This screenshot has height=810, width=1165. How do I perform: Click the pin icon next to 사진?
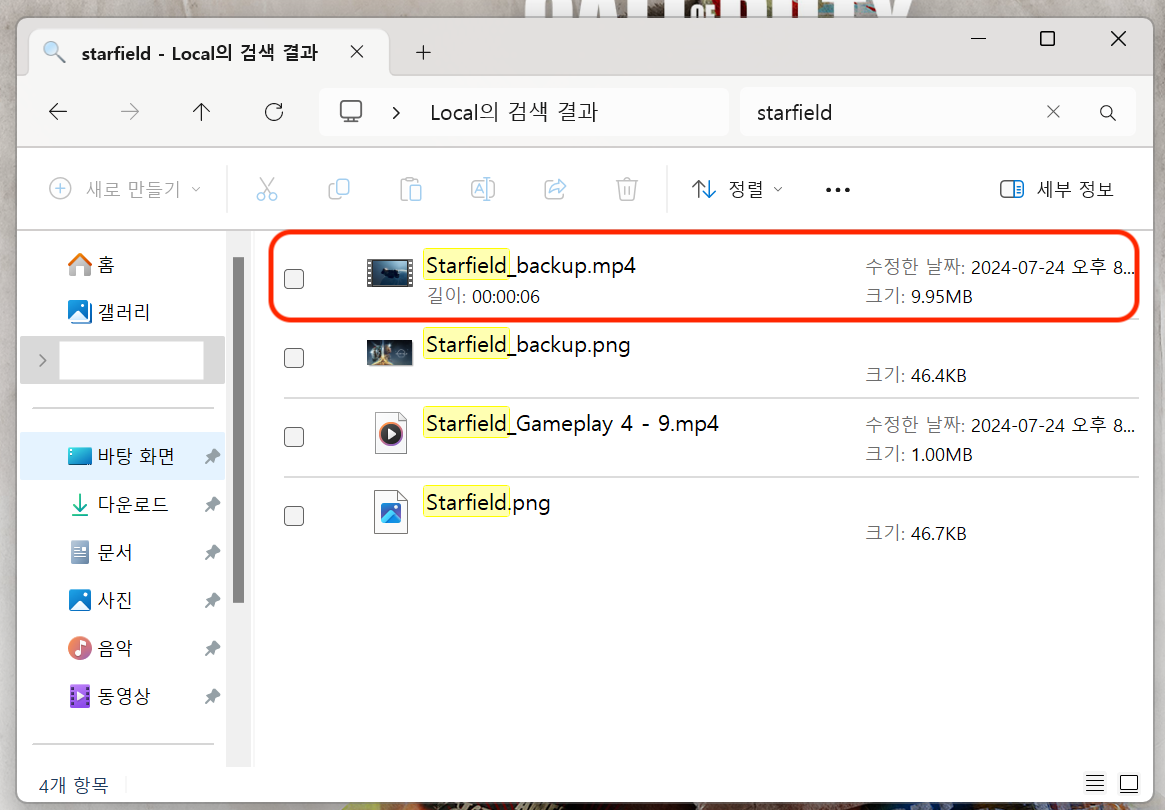(212, 600)
